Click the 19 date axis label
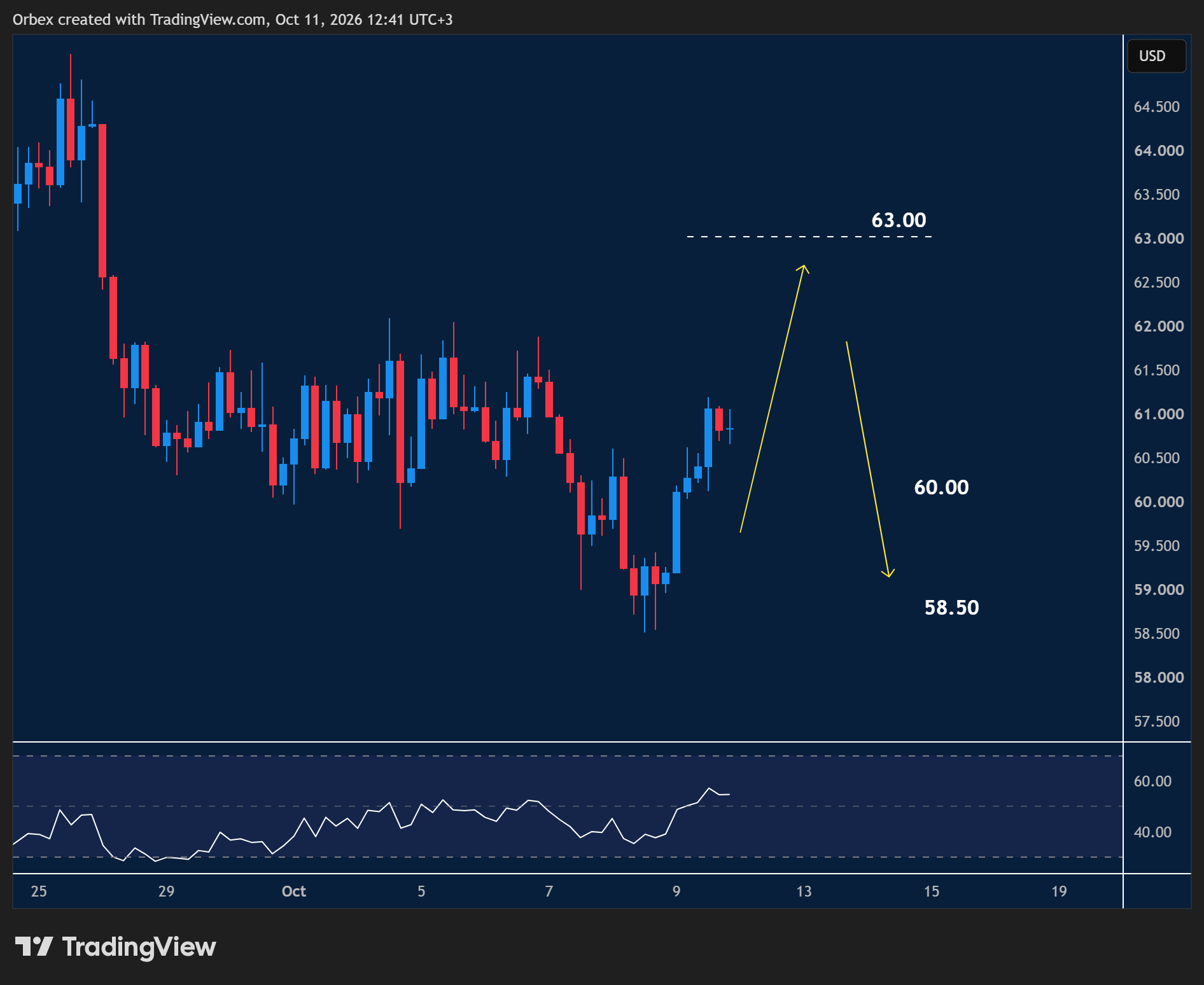The height and width of the screenshot is (985, 1204). pos(1059,891)
